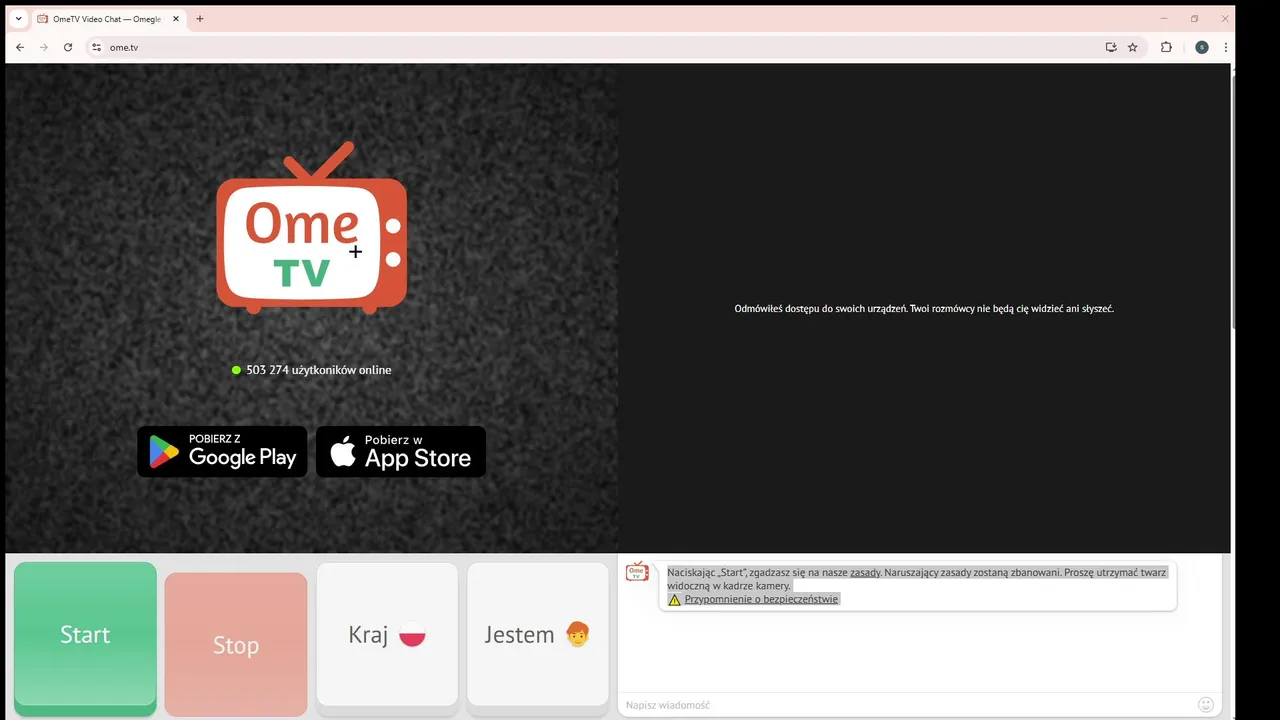1280x720 pixels.
Task: Click the browser back arrow
Action: (x=20, y=47)
